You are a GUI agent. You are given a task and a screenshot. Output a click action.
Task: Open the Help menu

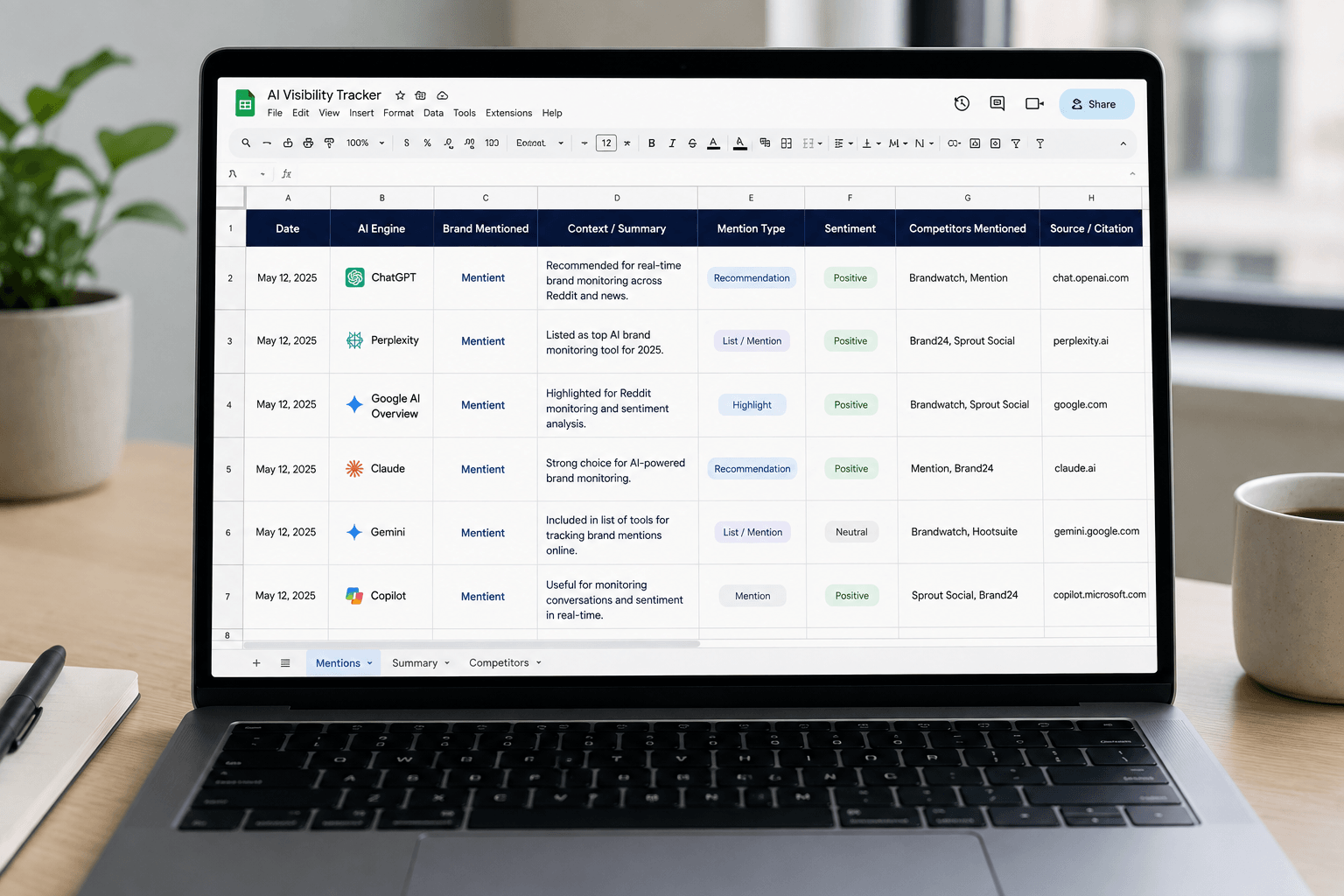(551, 113)
